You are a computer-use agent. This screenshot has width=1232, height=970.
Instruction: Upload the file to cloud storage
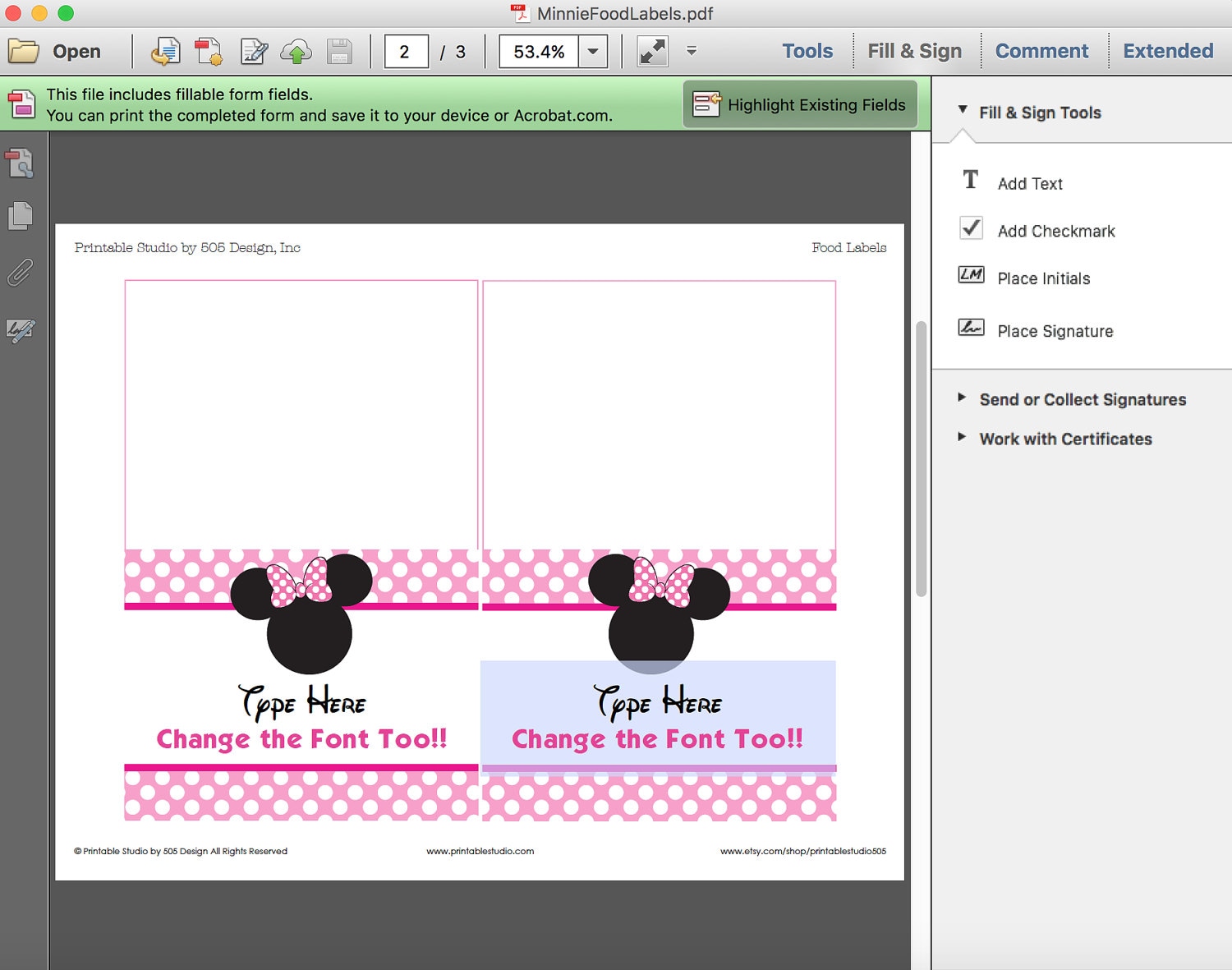coord(296,51)
